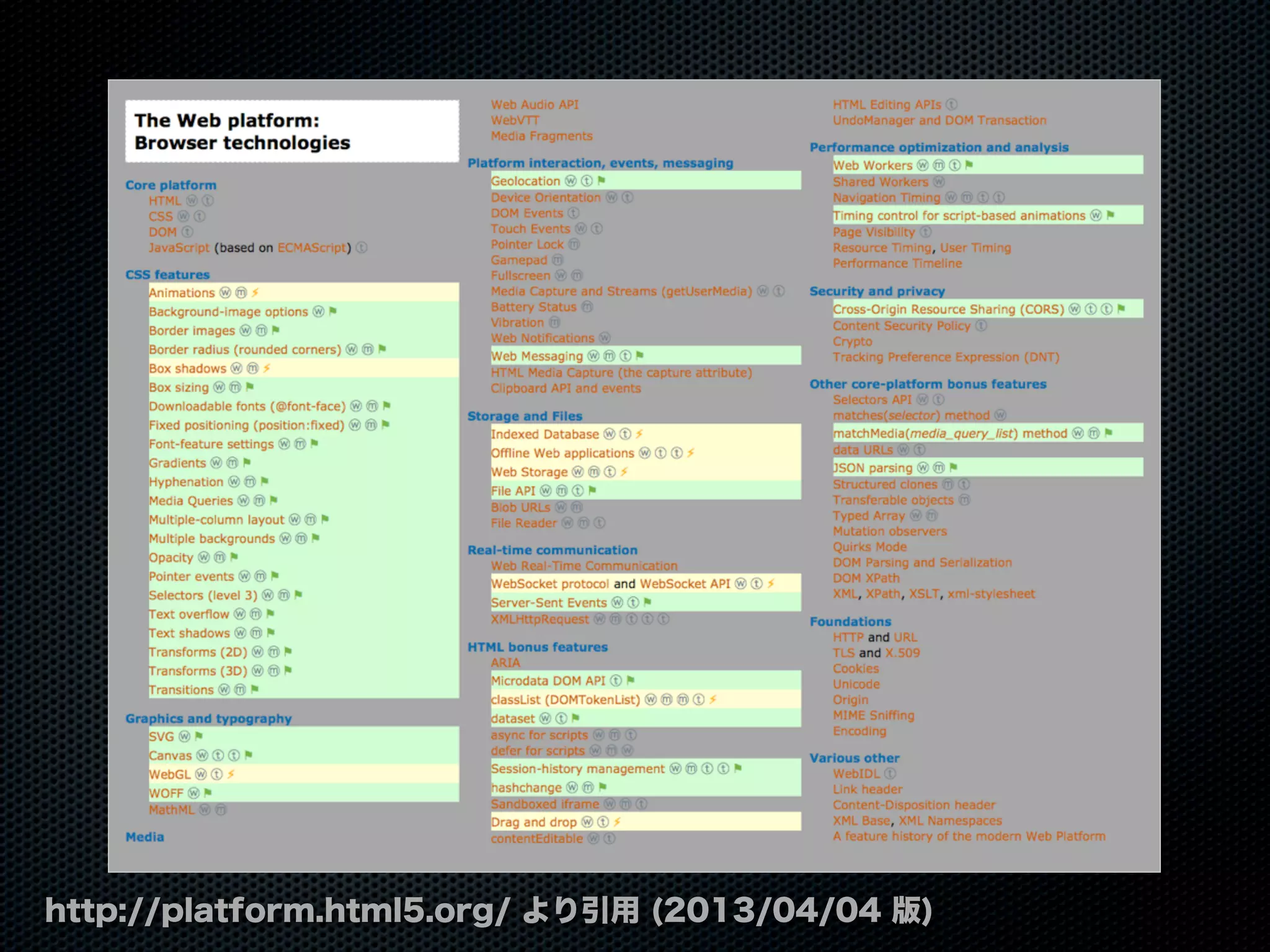The height and width of the screenshot is (952, 1270).
Task: Open the Web Audio API link
Action: [x=535, y=105]
